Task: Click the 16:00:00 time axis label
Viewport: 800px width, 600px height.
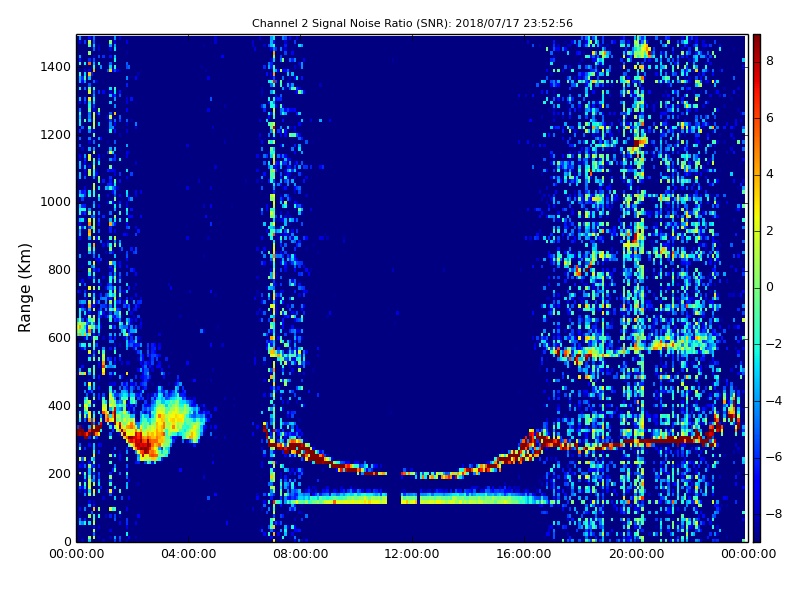Action: pos(524,554)
